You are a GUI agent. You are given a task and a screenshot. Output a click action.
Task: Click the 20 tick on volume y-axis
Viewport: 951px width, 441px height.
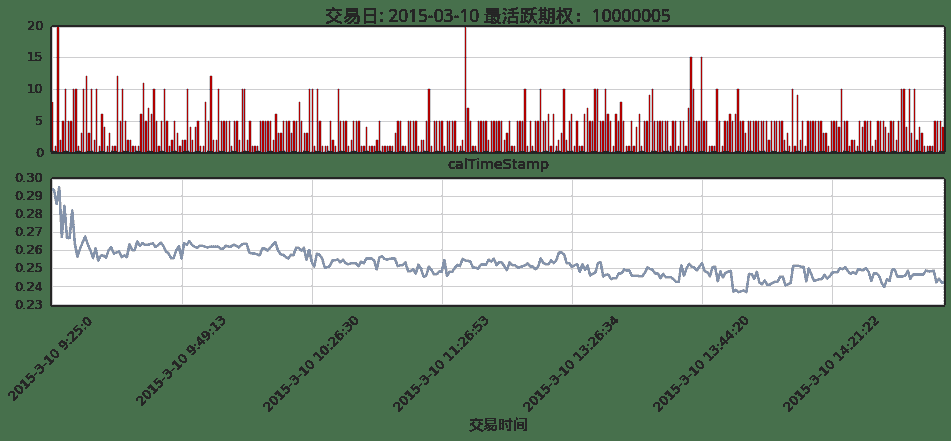35,26
